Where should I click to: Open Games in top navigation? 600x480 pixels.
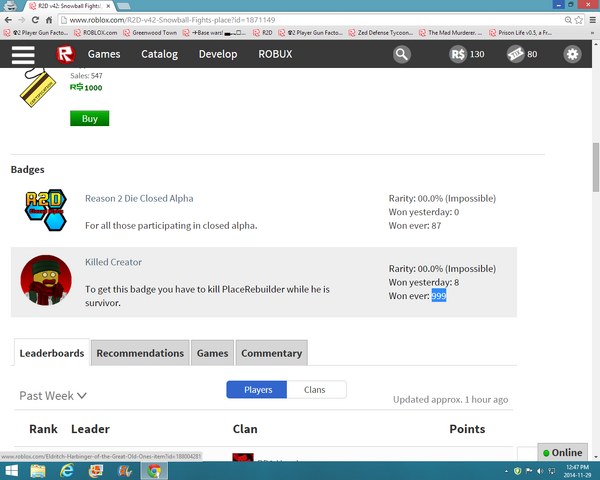click(x=104, y=54)
